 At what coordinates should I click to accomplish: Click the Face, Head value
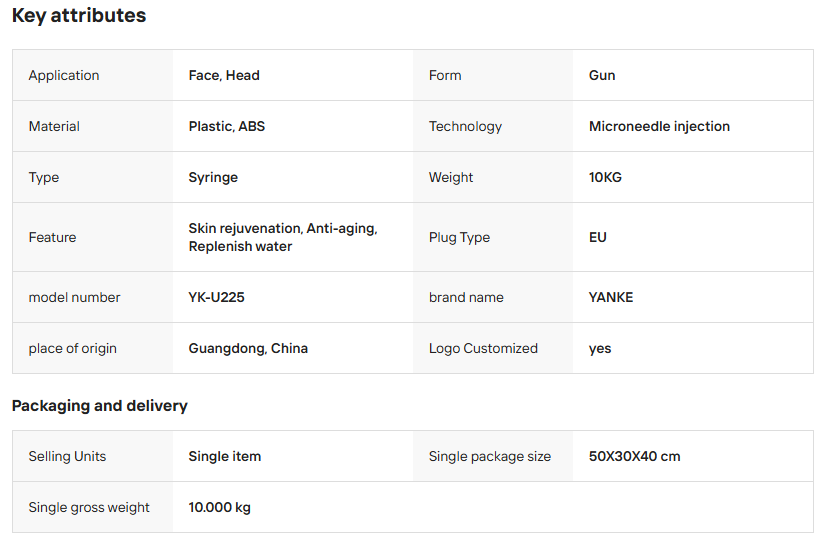click(x=224, y=76)
